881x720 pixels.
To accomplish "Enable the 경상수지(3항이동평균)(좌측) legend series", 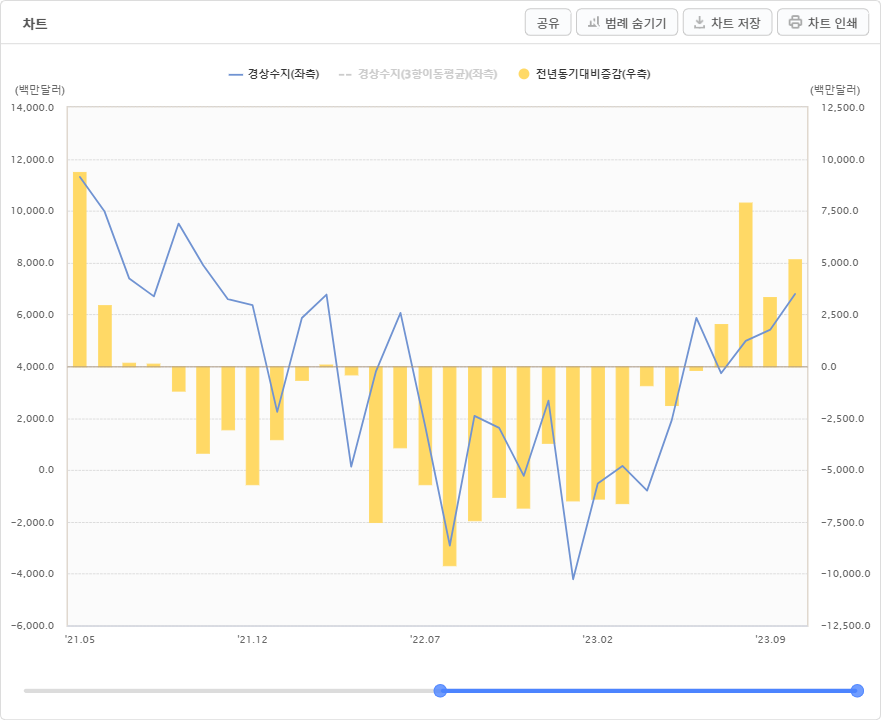I will 418,74.
